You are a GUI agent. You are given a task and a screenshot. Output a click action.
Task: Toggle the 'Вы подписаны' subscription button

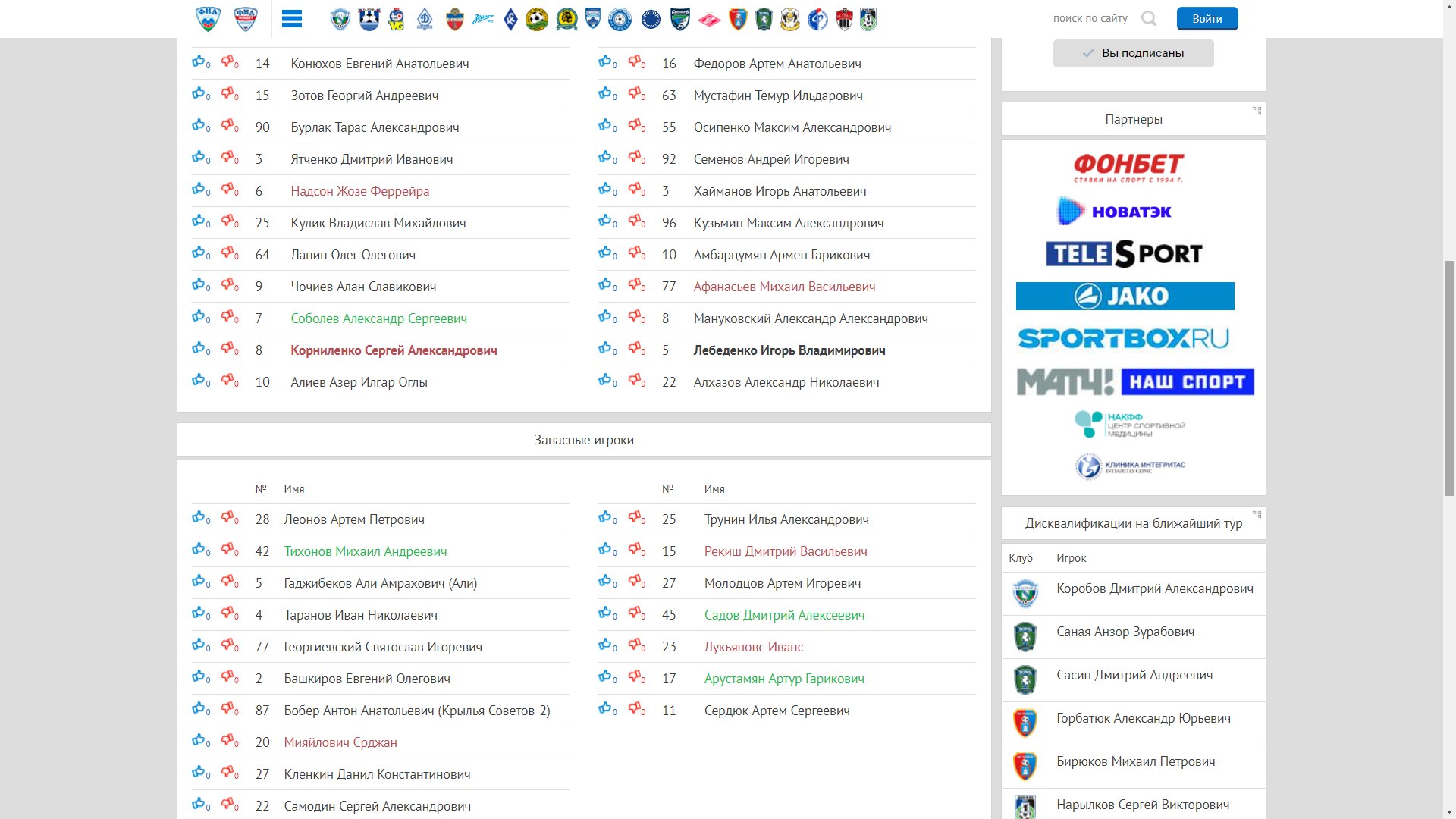coord(1133,53)
